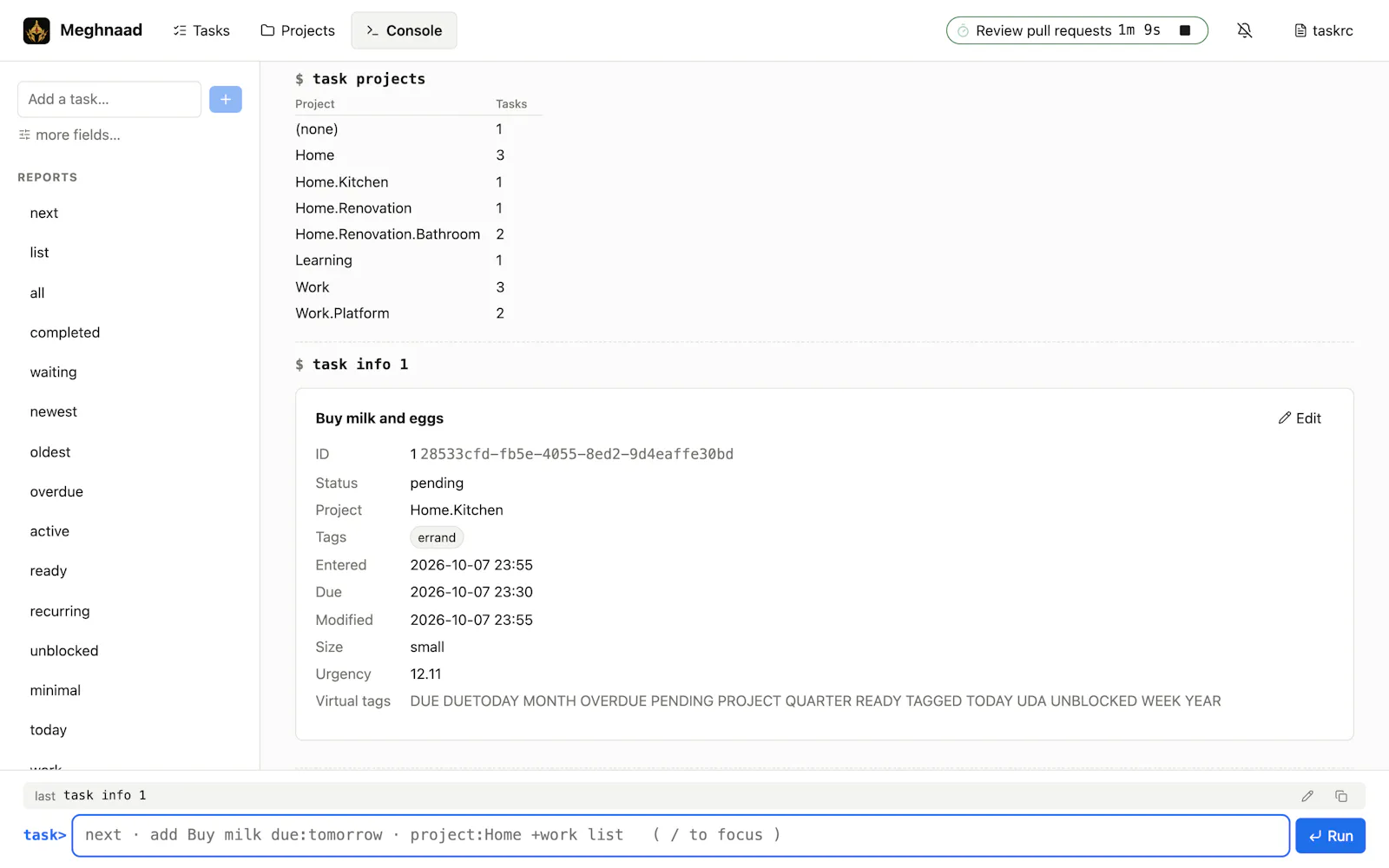Open the ready report

(49, 571)
